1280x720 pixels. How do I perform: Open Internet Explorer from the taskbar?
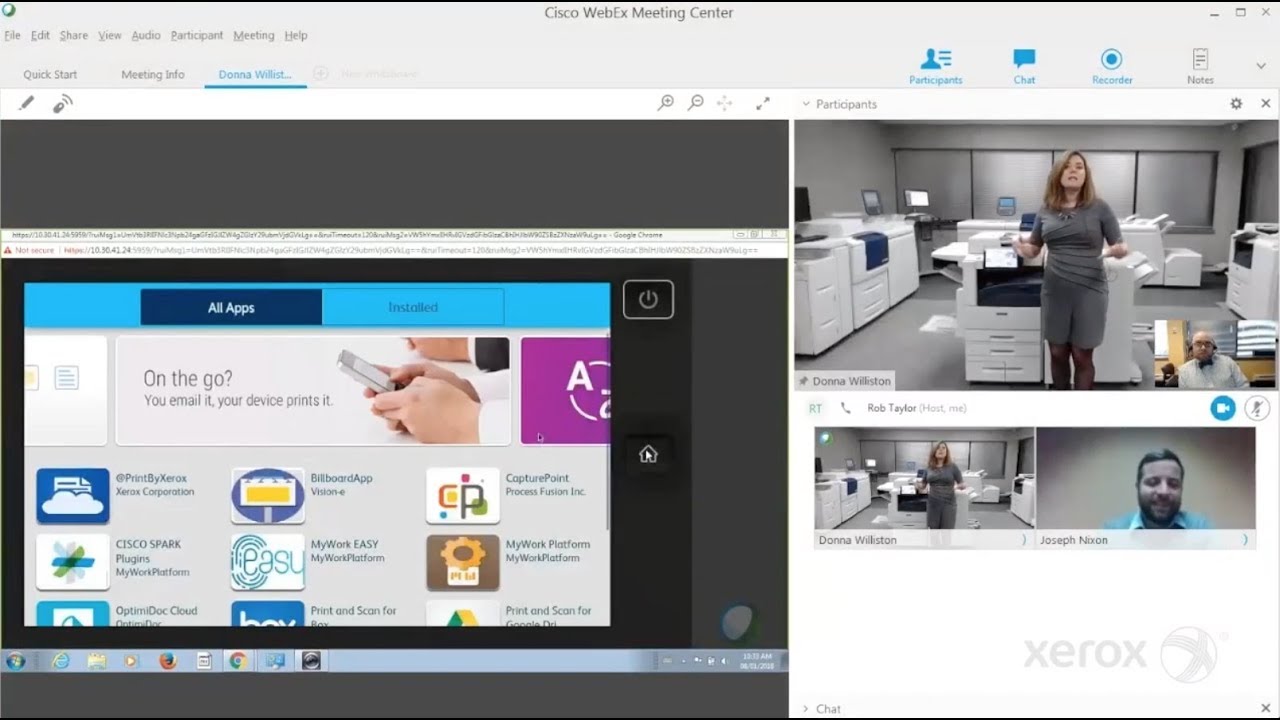click(62, 661)
